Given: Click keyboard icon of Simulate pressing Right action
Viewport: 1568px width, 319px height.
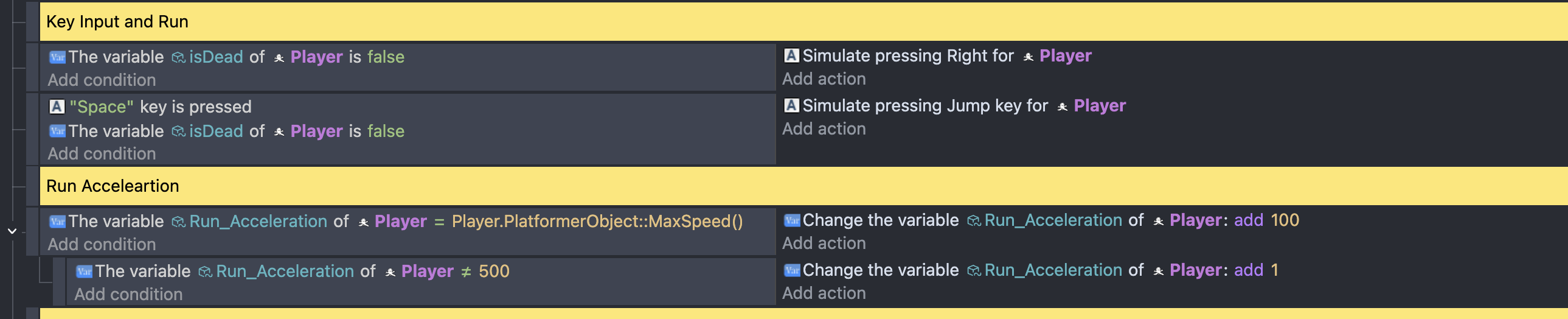Looking at the screenshot, I should 791,56.
